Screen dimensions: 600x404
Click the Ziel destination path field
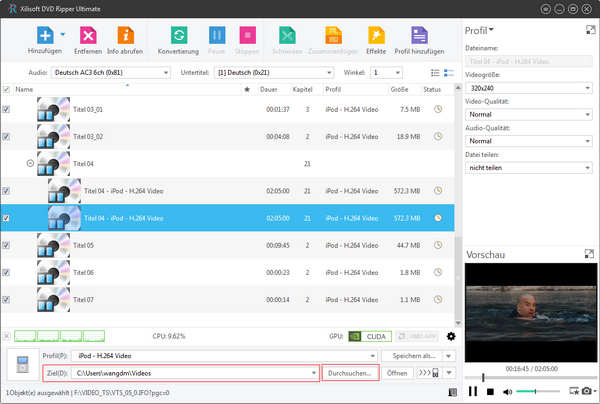(x=197, y=373)
